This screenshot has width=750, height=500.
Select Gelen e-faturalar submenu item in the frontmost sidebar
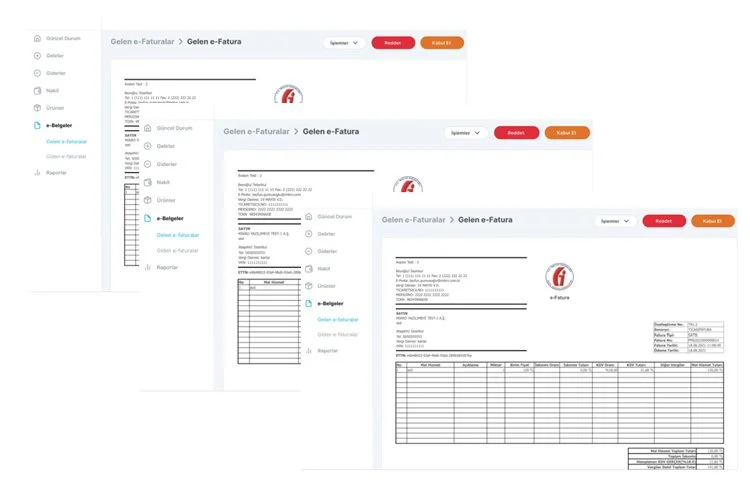click(x=338, y=319)
